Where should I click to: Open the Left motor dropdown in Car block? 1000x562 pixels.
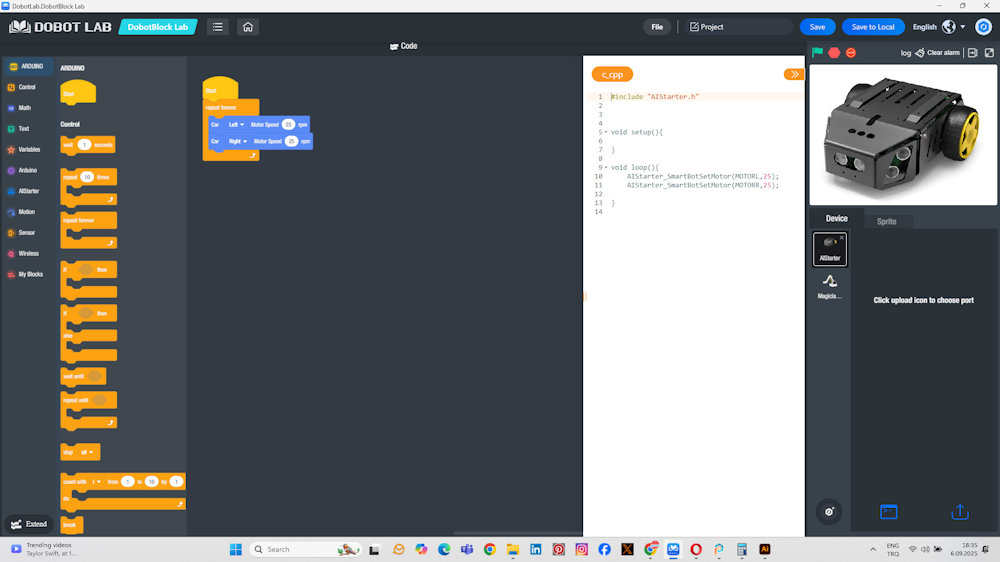[x=235, y=124]
